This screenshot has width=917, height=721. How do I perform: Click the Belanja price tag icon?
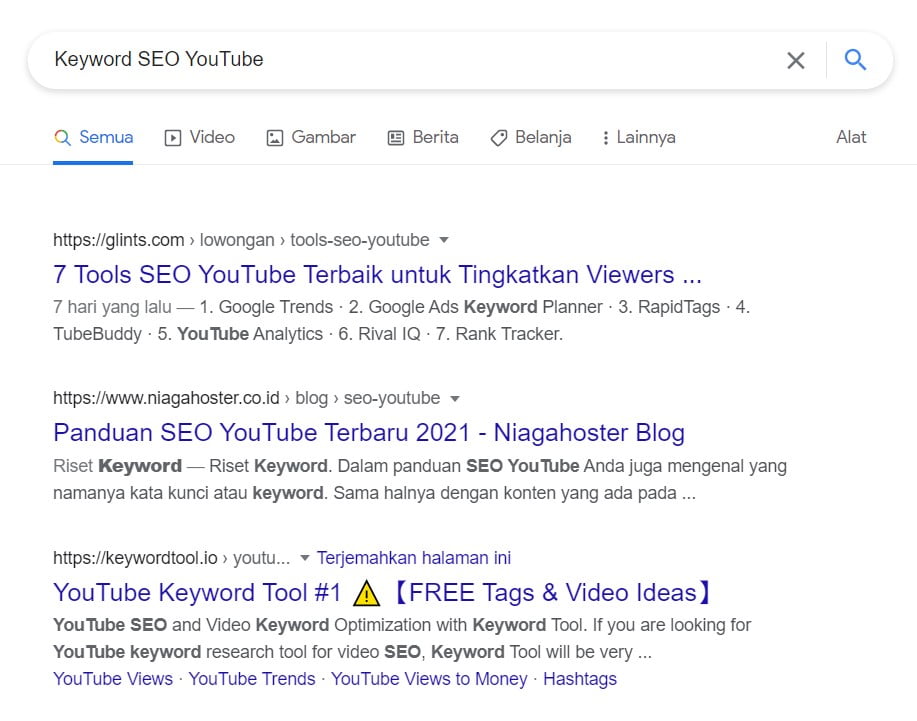click(499, 138)
